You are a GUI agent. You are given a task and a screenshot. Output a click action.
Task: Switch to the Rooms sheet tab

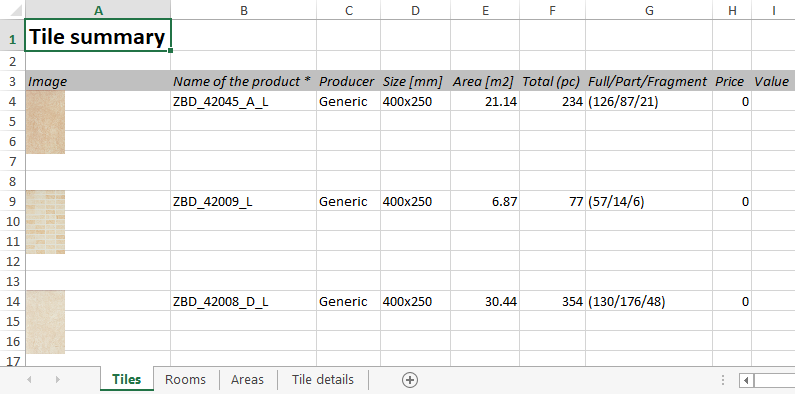click(185, 380)
